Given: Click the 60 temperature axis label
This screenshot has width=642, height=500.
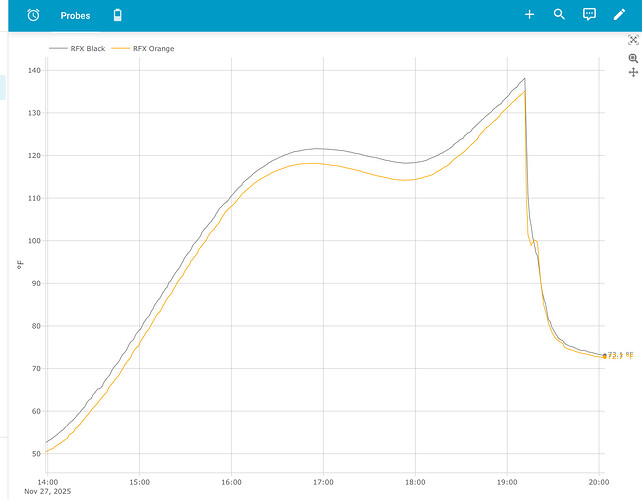Looking at the screenshot, I should (x=36, y=411).
